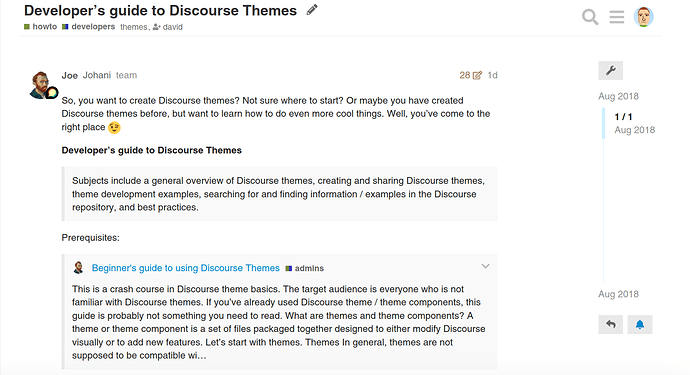Click the 1d post date
Image resolution: width=690 pixels, height=375 pixels.
[x=492, y=75]
